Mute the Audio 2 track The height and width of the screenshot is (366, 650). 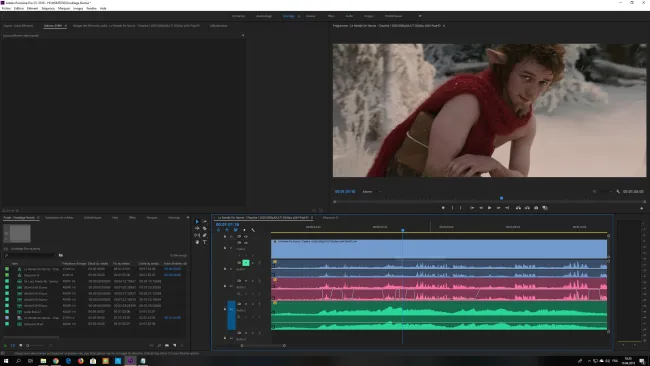pyautogui.click(x=246, y=281)
